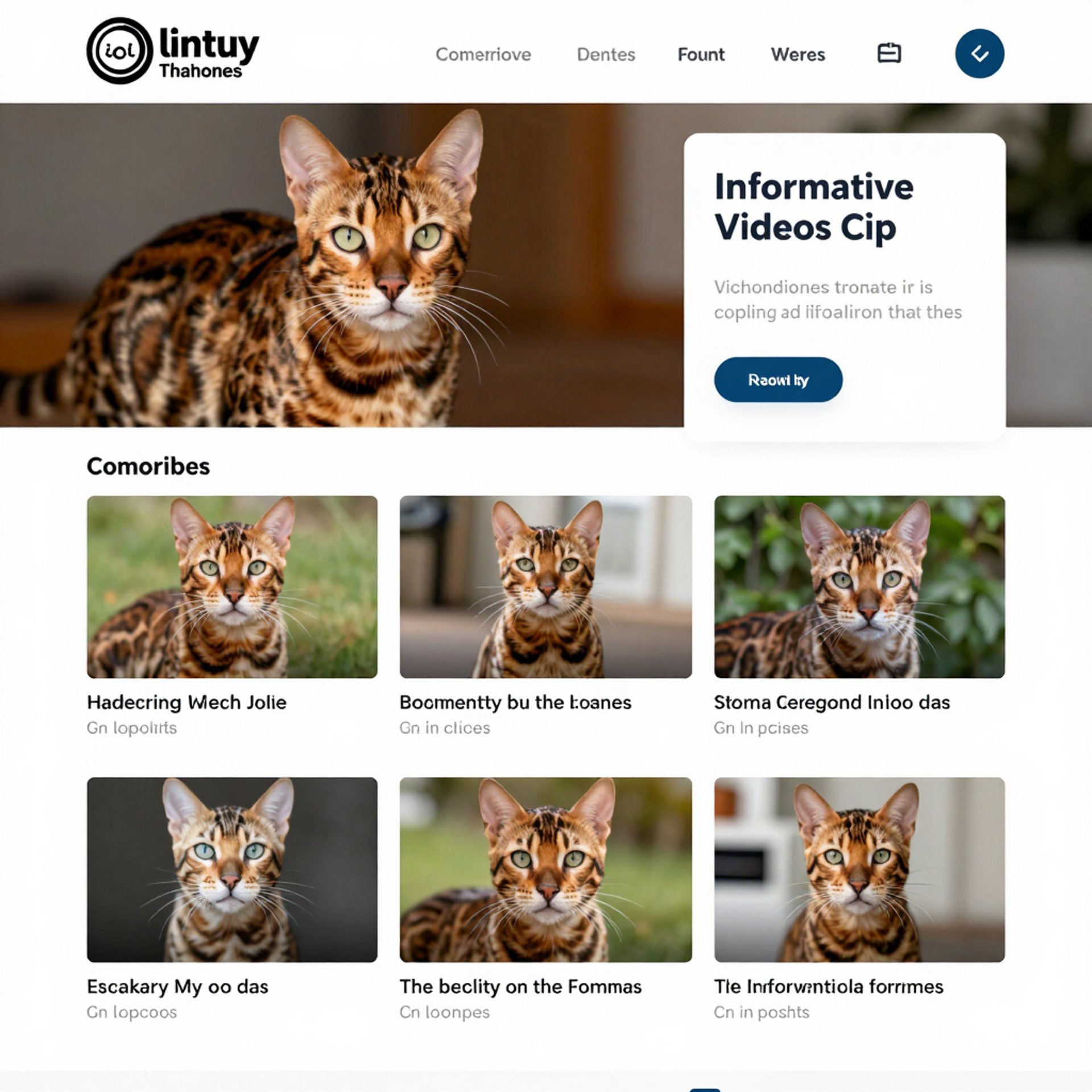Click the blue Raowl hy button
The width and height of the screenshot is (1092, 1092).
click(x=778, y=380)
